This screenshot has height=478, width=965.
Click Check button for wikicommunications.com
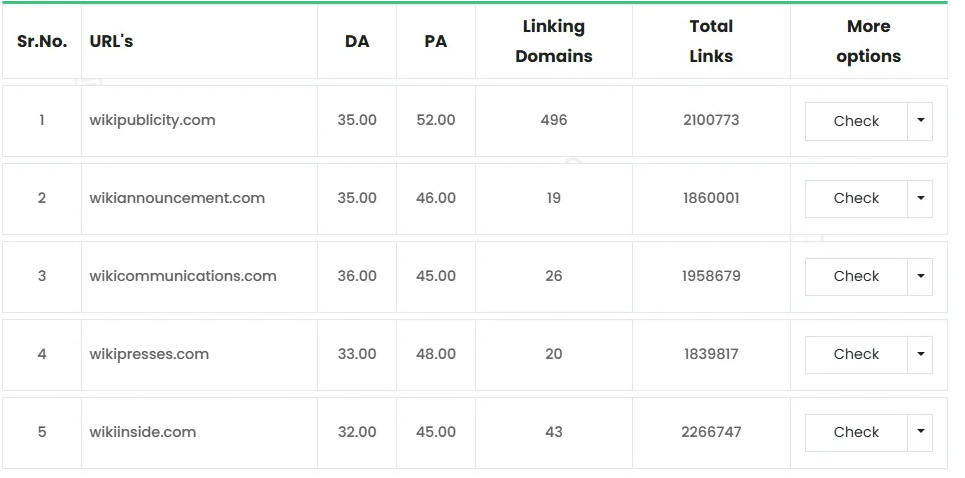856,276
